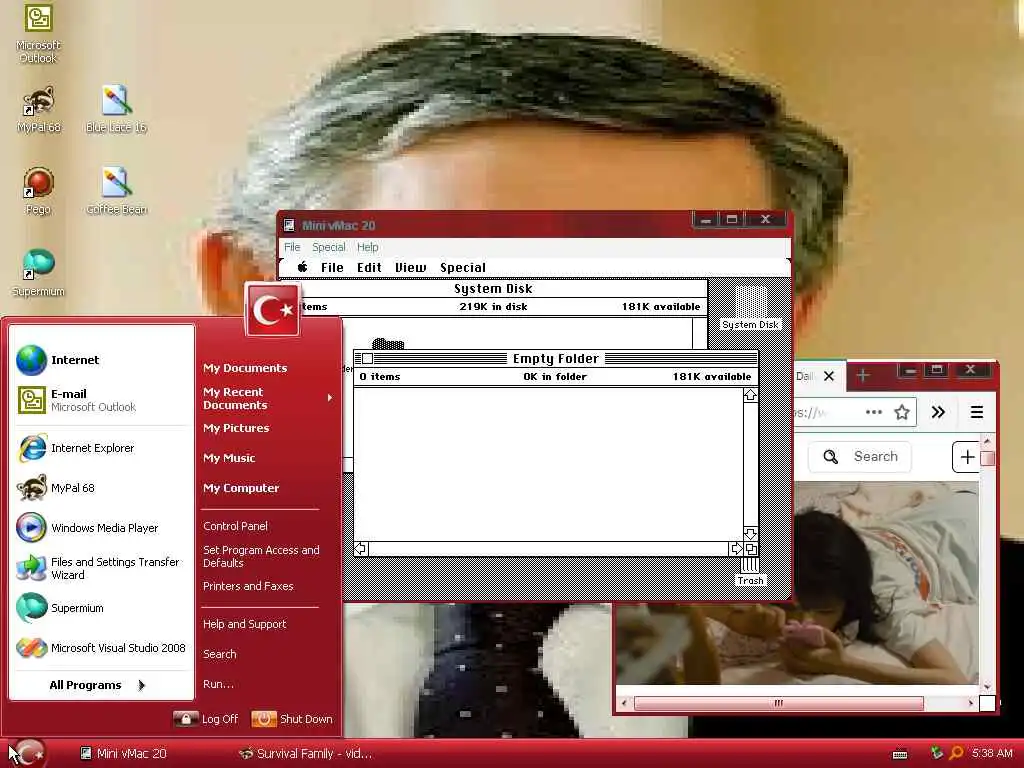This screenshot has height=768, width=1024.
Task: Open My Computer from Start menu
Action: (241, 488)
